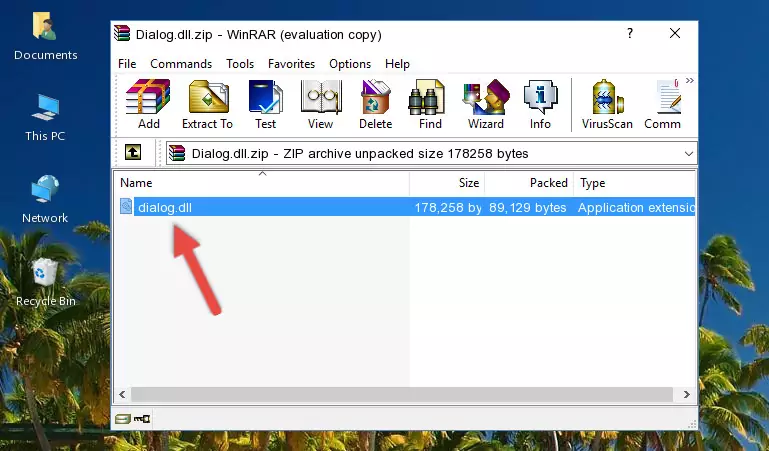This screenshot has height=451, width=769.
Task: Select the Recycle Bin desktop icon
Action: click(x=46, y=282)
